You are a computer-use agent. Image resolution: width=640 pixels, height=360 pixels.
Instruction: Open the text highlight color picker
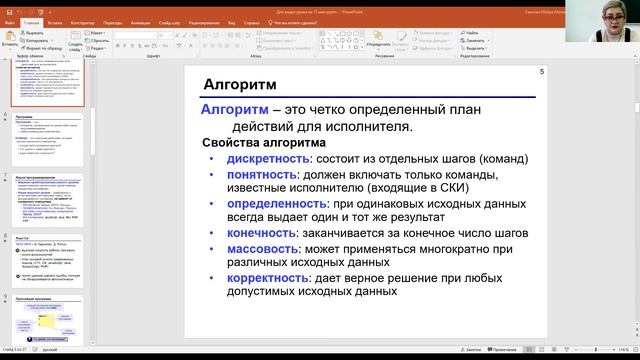point(180,46)
